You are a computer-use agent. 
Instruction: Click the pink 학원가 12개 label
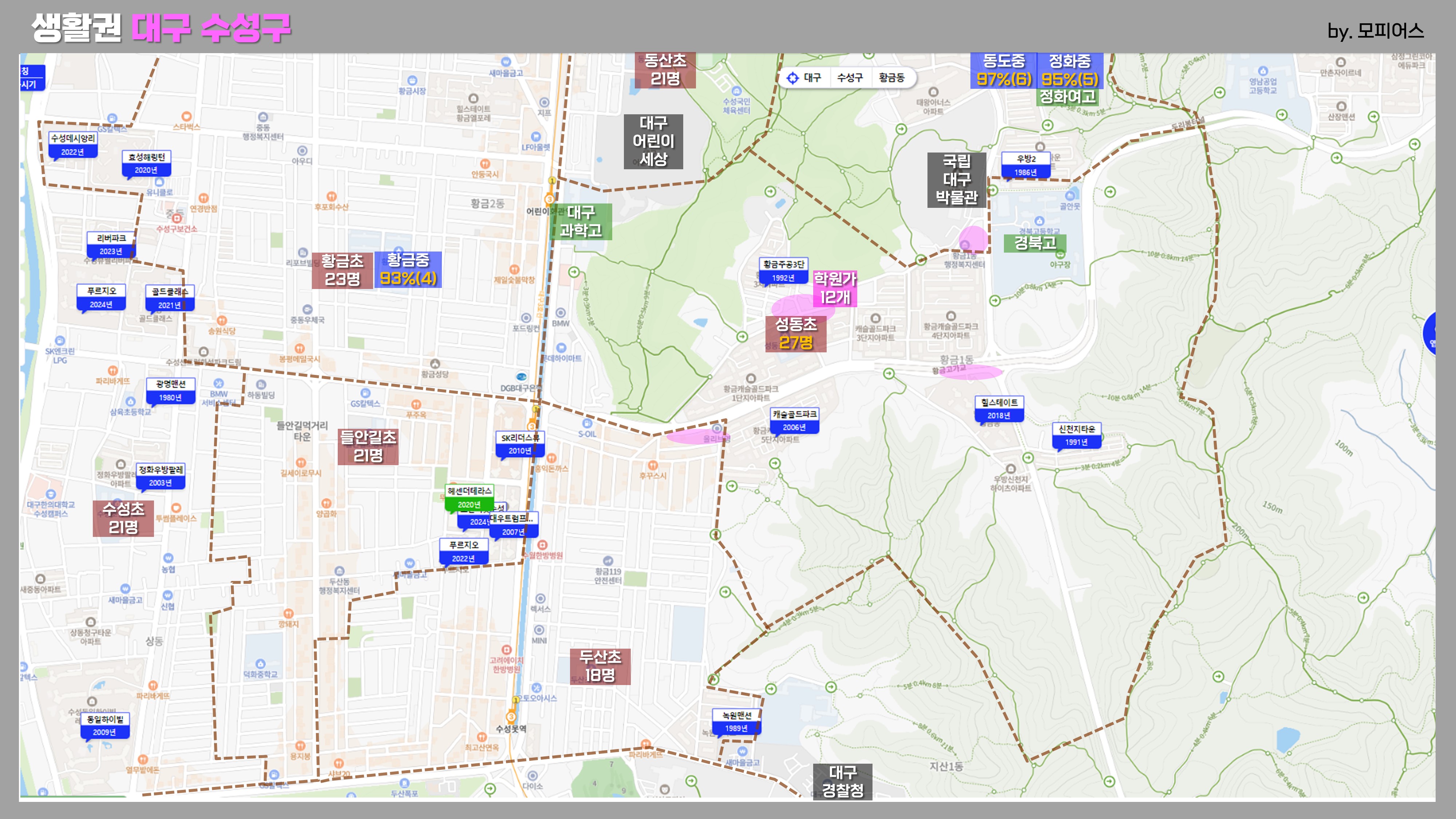835,288
